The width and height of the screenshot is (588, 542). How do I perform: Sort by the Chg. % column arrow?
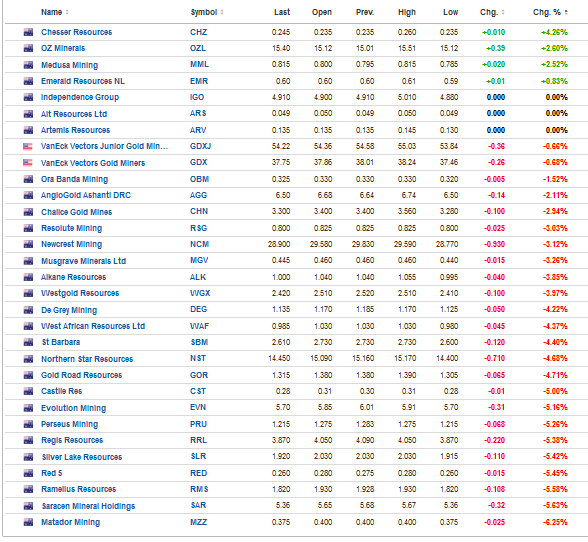(x=566, y=12)
